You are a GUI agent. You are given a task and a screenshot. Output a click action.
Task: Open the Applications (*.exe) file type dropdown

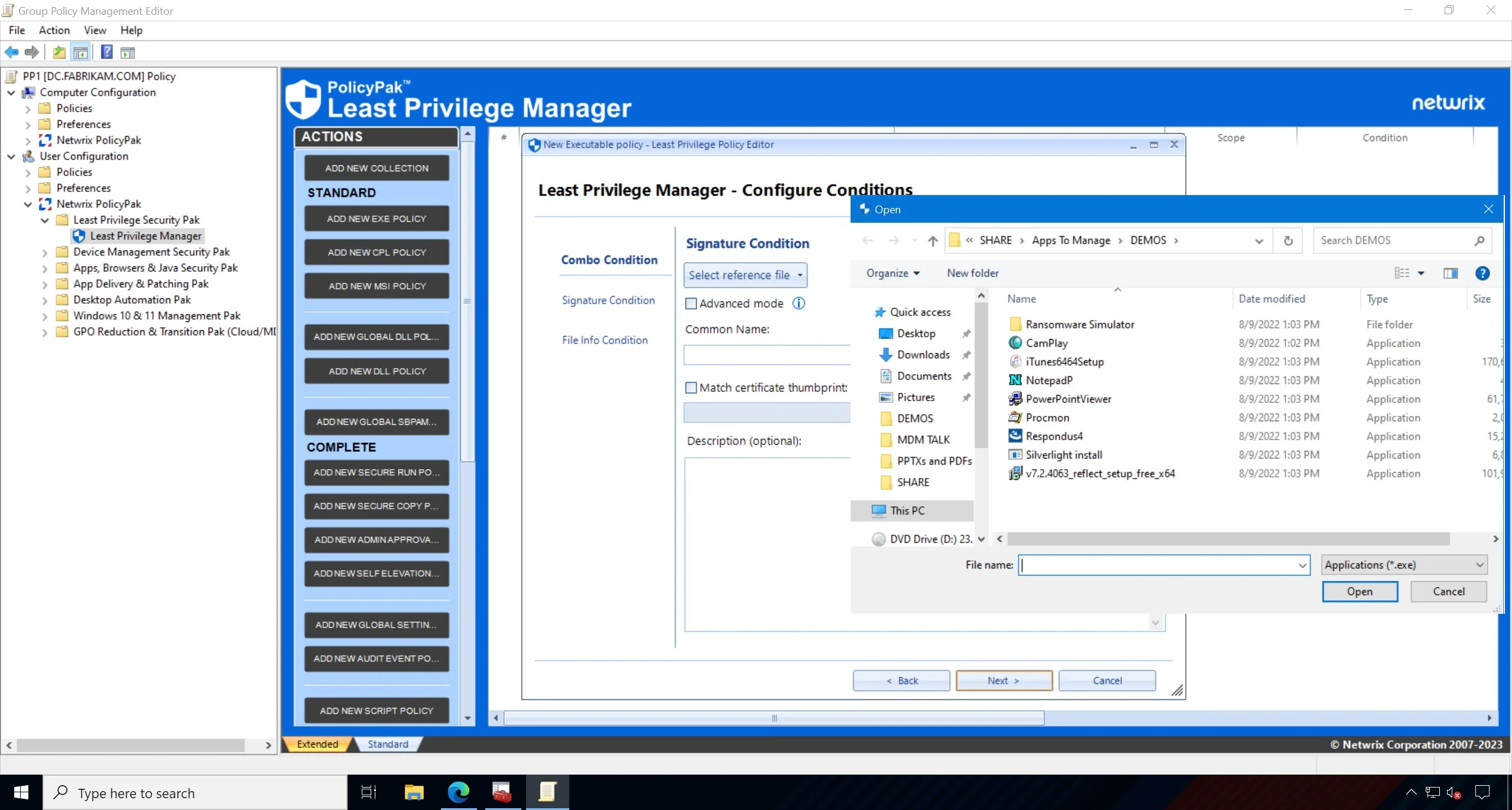tap(1404, 565)
